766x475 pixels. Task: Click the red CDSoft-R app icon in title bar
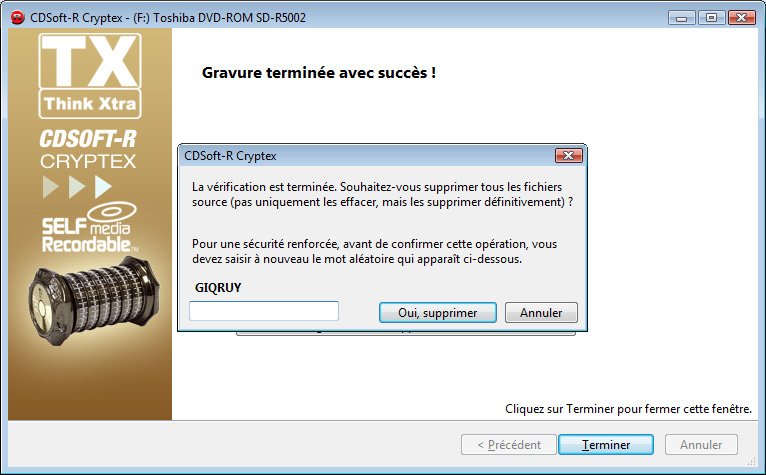click(x=18, y=18)
